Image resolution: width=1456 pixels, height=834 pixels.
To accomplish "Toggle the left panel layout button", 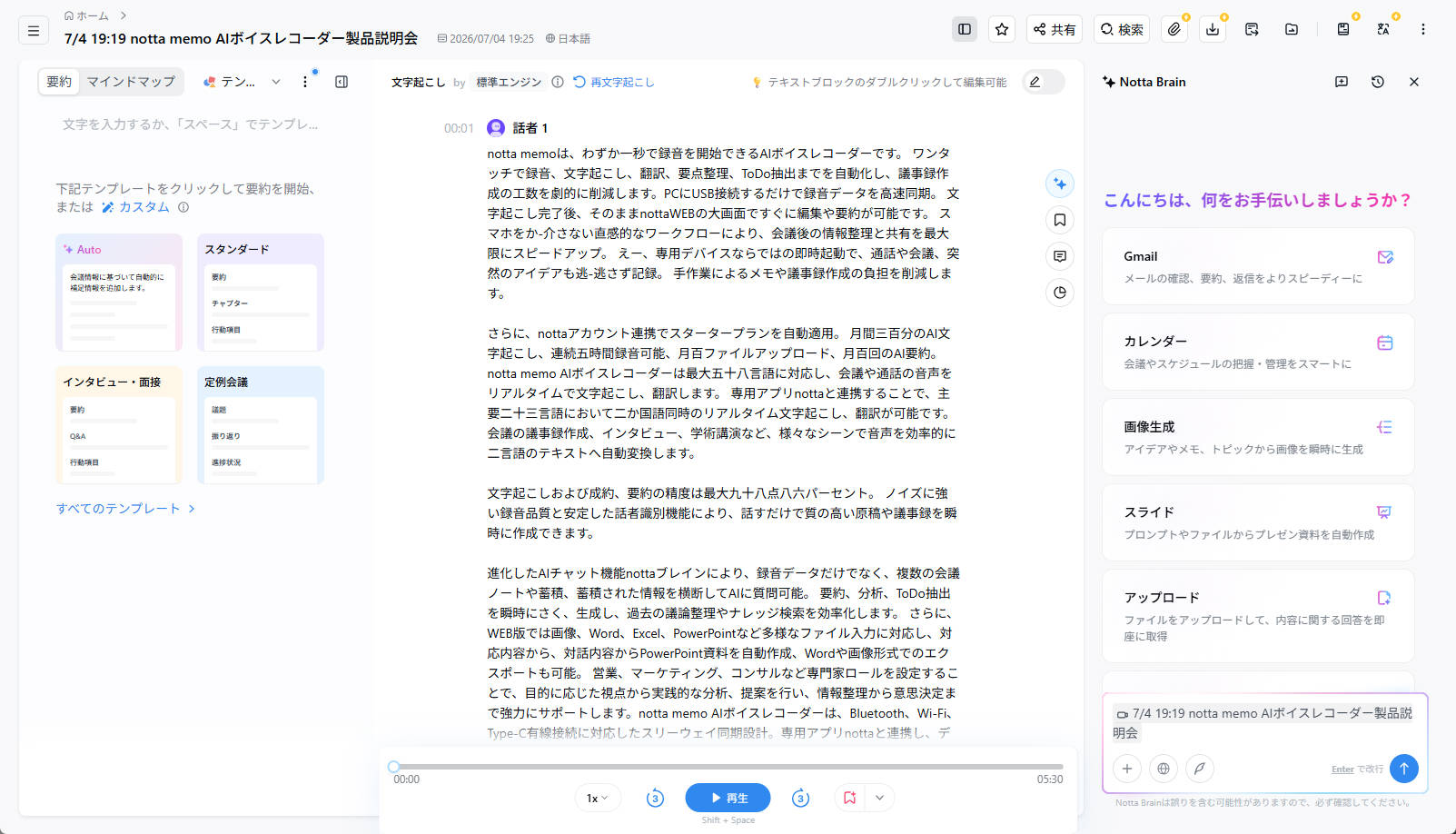I will pyautogui.click(x=965, y=29).
